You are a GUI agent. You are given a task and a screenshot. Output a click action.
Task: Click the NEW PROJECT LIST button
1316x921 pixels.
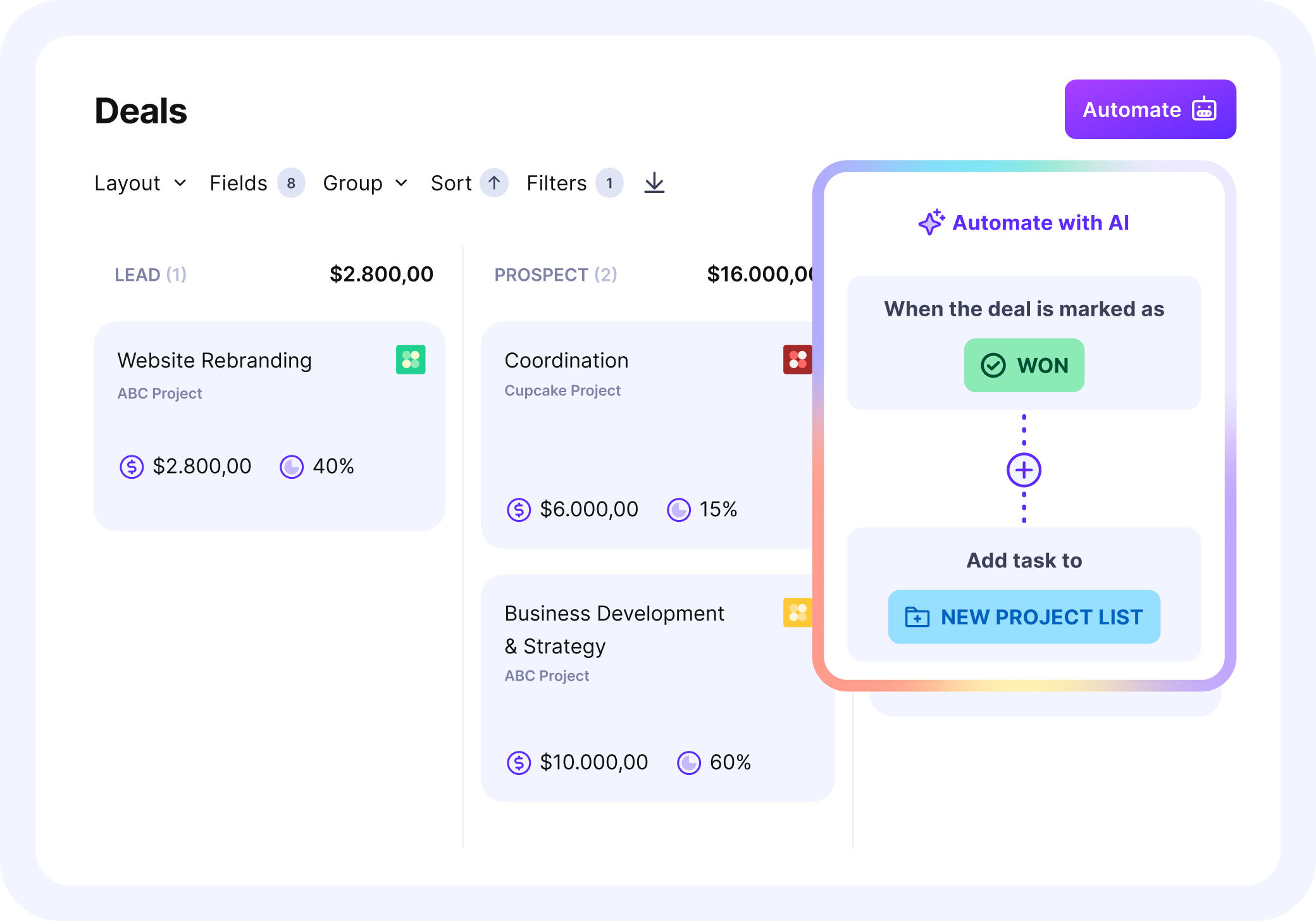pyautogui.click(x=1024, y=617)
